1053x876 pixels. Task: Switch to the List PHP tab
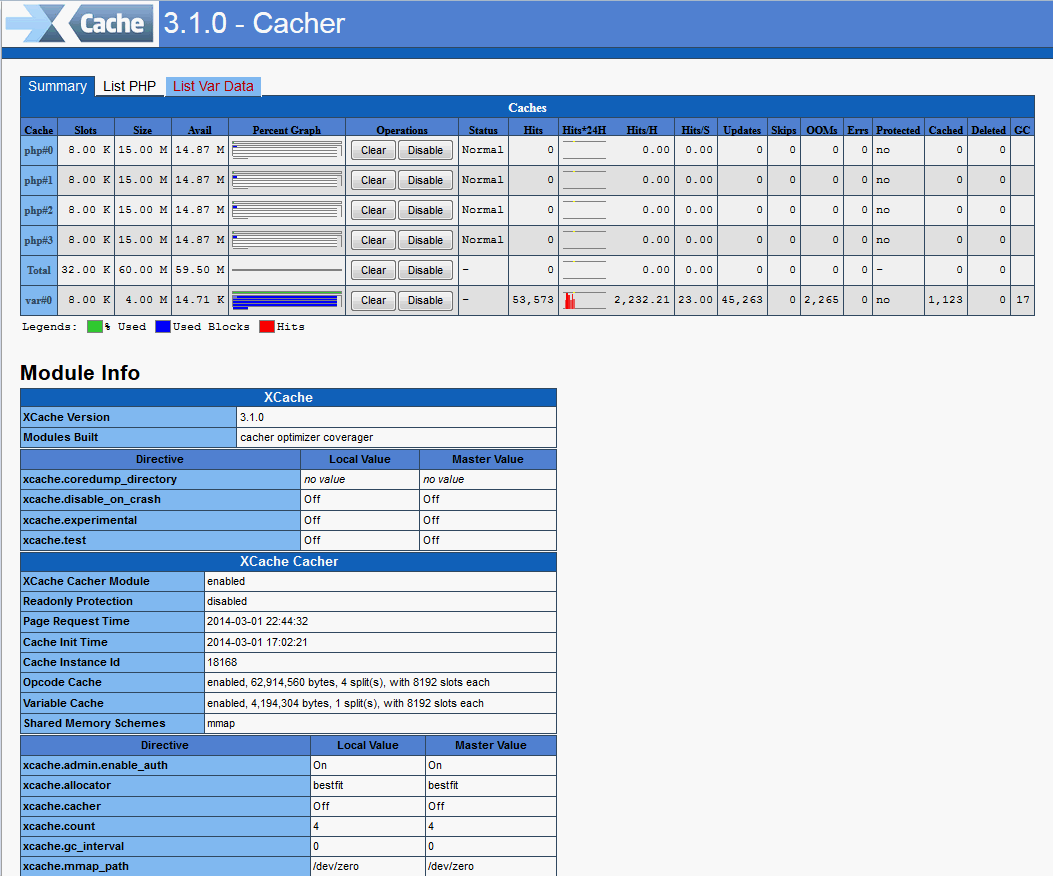point(130,86)
